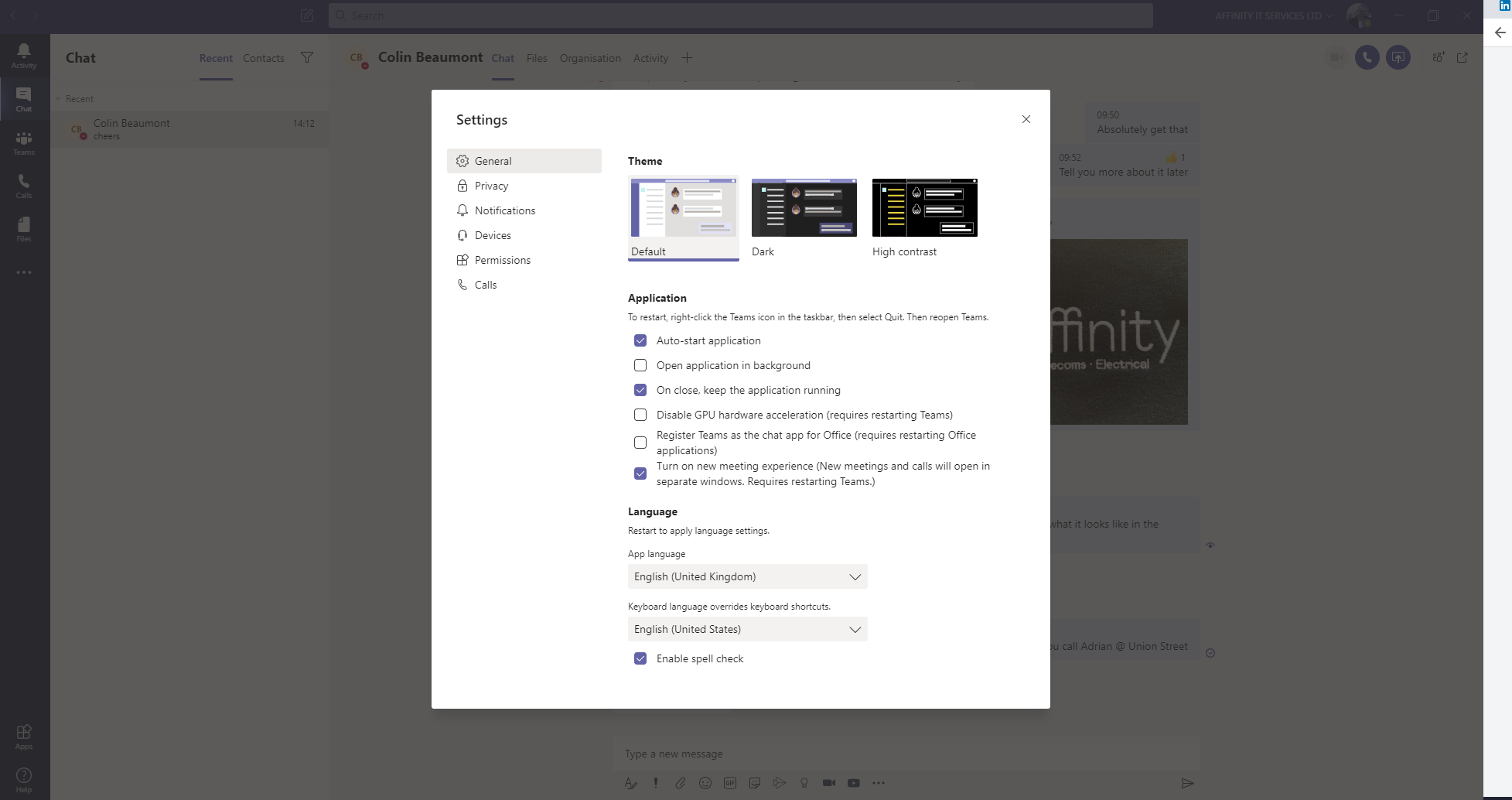
Task: Send the message with arrow icon
Action: [x=1188, y=783]
